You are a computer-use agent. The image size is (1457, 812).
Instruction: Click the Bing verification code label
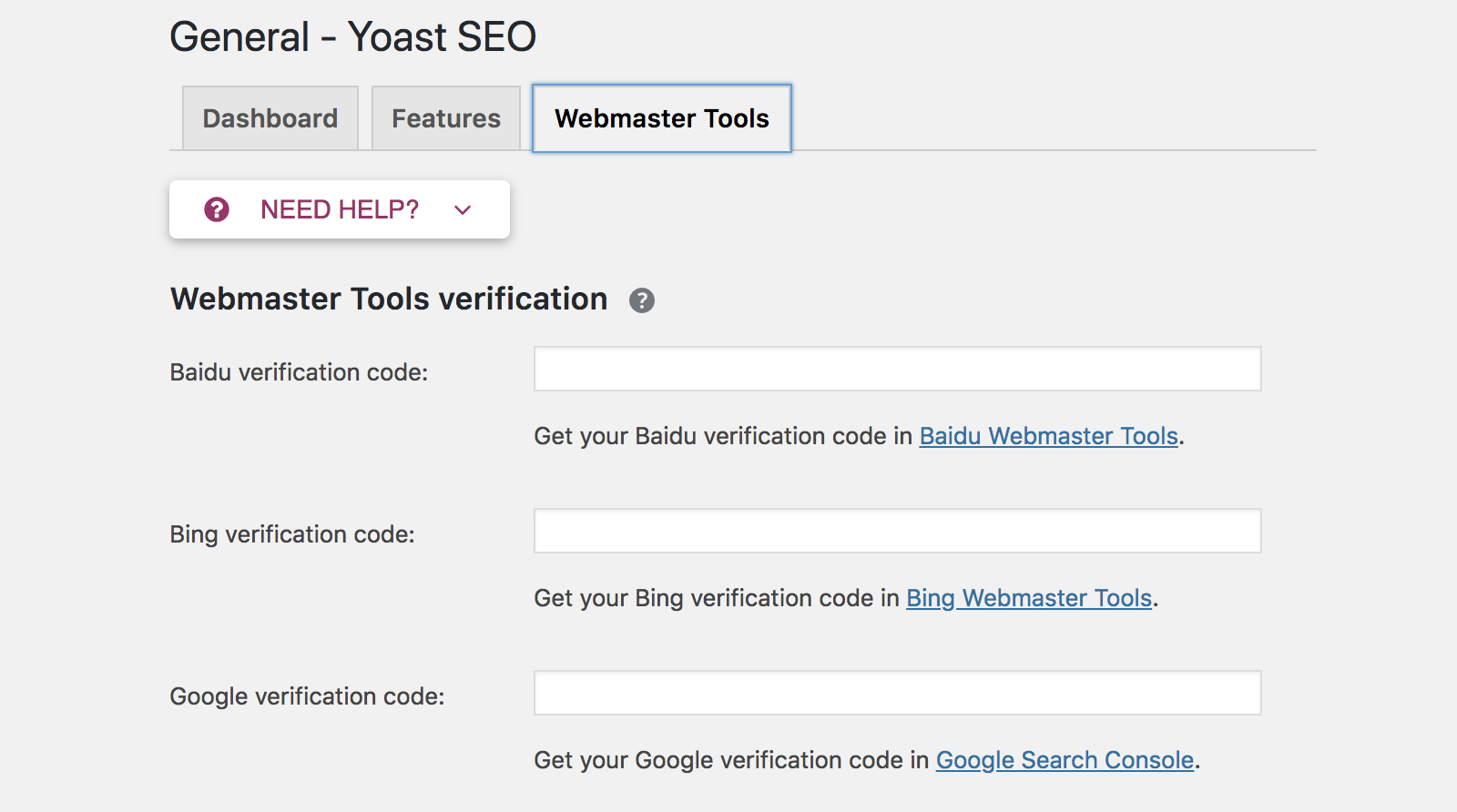click(292, 534)
